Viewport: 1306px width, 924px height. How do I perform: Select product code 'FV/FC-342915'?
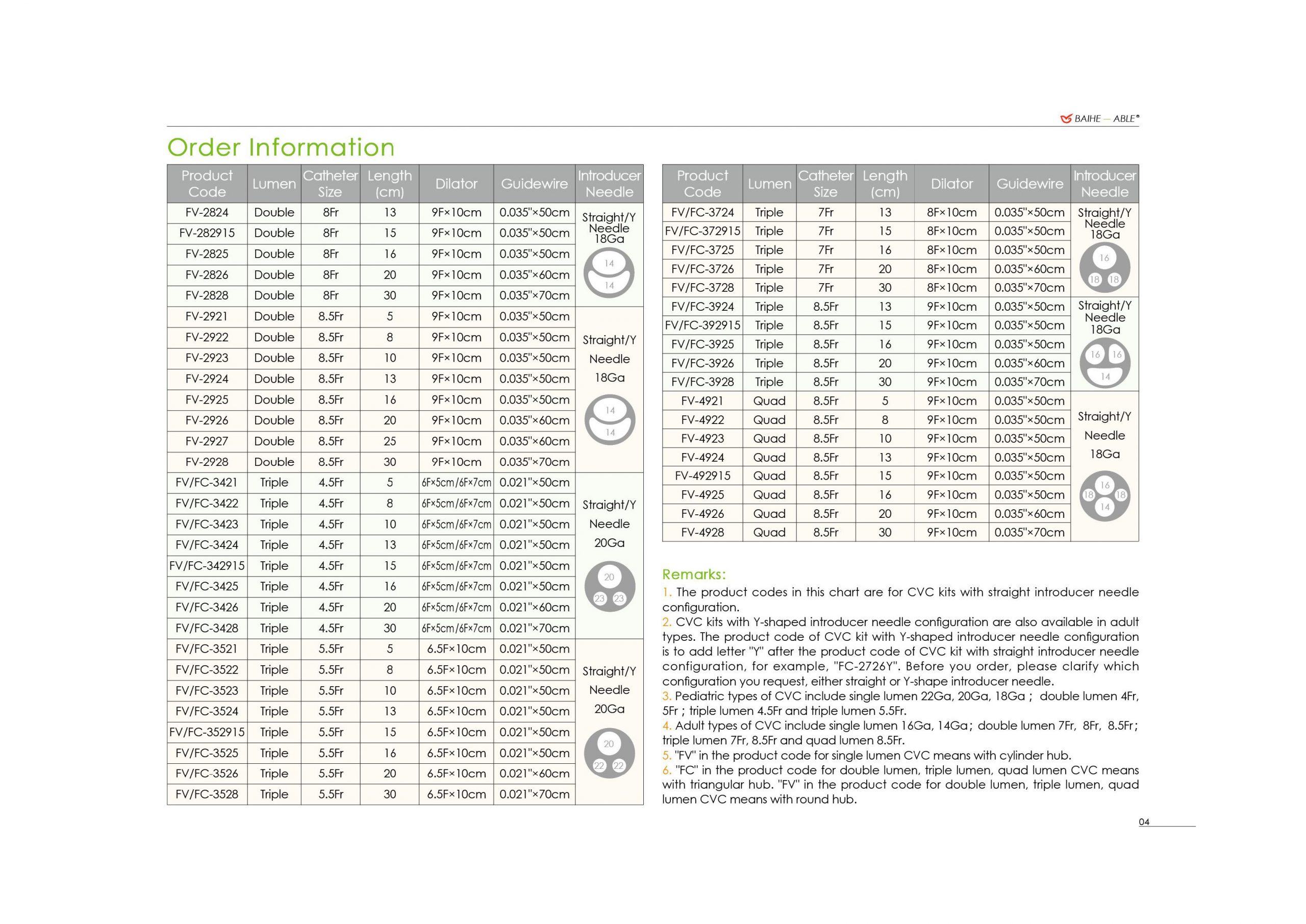click(x=207, y=565)
